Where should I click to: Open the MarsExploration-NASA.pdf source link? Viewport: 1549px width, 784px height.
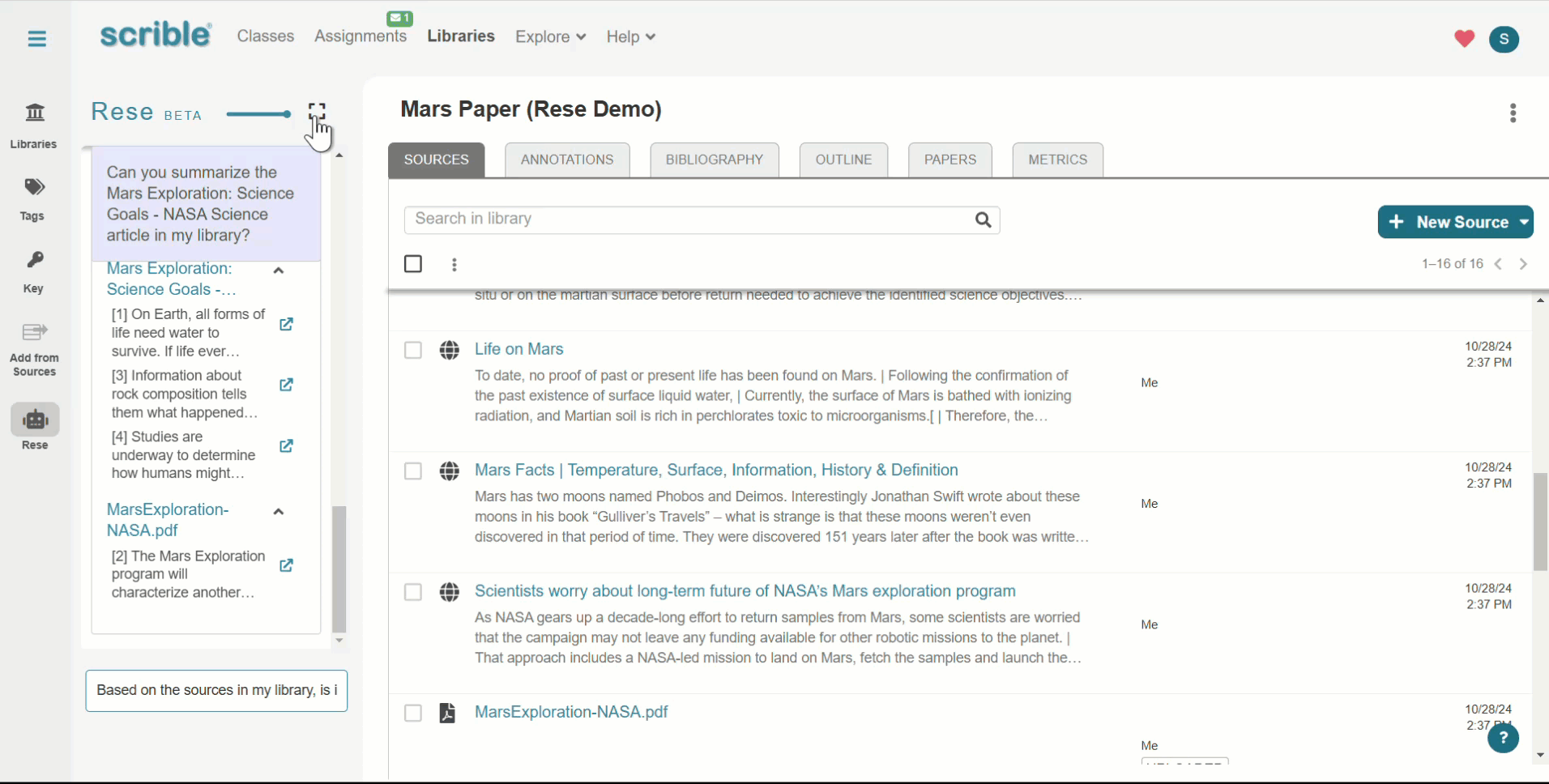point(571,712)
